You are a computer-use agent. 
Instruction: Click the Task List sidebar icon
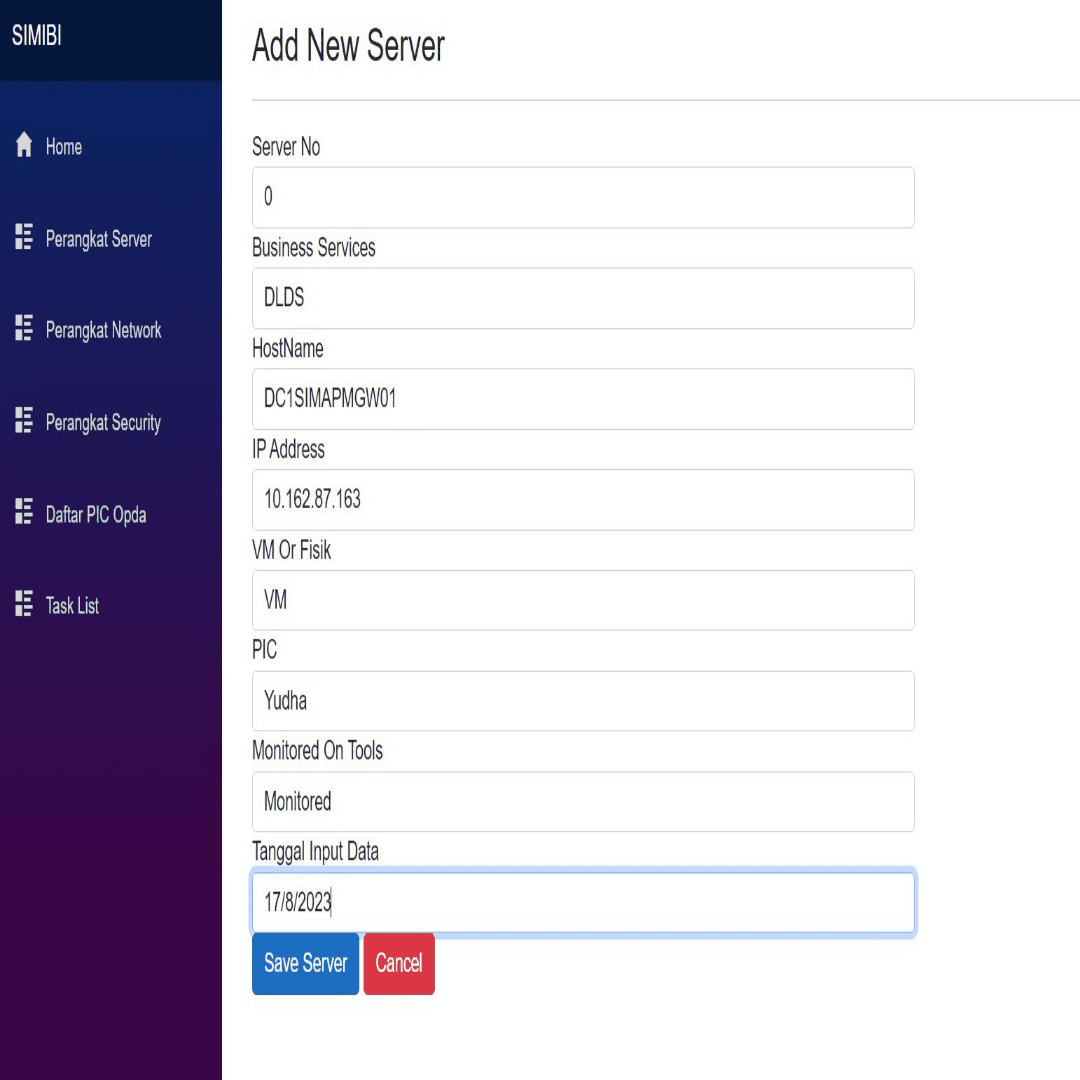(x=25, y=604)
